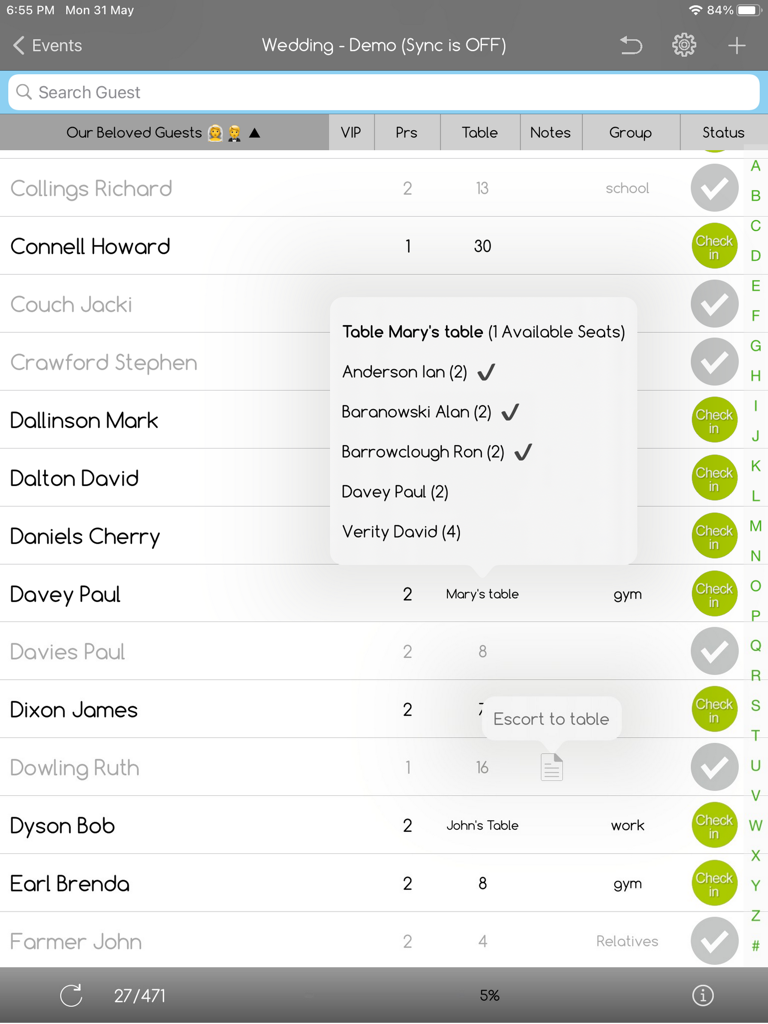Tap the 5% progress indicator at bottom

pos(489,995)
